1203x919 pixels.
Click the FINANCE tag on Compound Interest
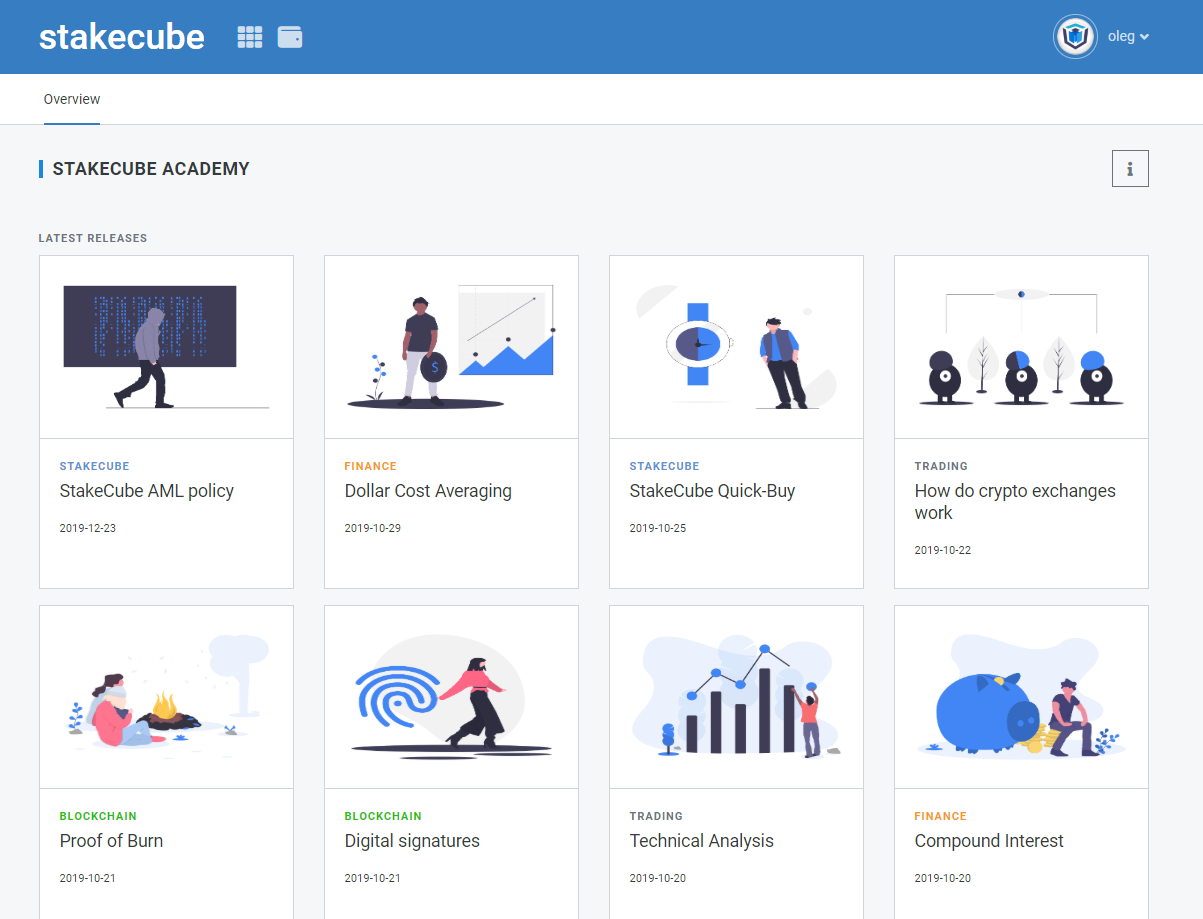pos(941,816)
